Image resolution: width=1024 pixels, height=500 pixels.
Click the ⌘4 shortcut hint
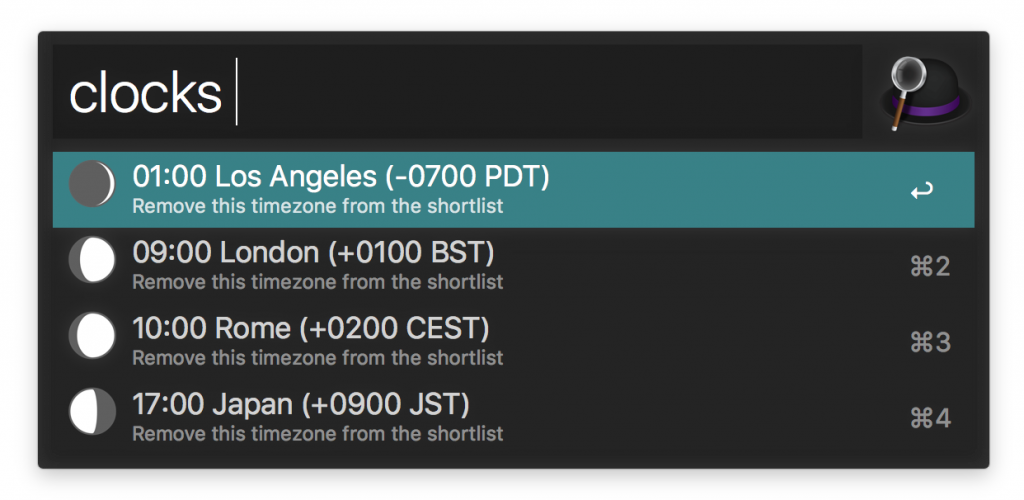tap(930, 418)
